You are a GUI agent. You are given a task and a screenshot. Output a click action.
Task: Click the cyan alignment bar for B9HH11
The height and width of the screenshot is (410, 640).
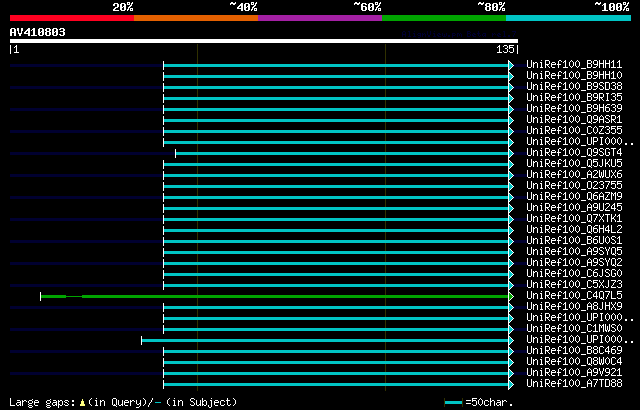336,65
